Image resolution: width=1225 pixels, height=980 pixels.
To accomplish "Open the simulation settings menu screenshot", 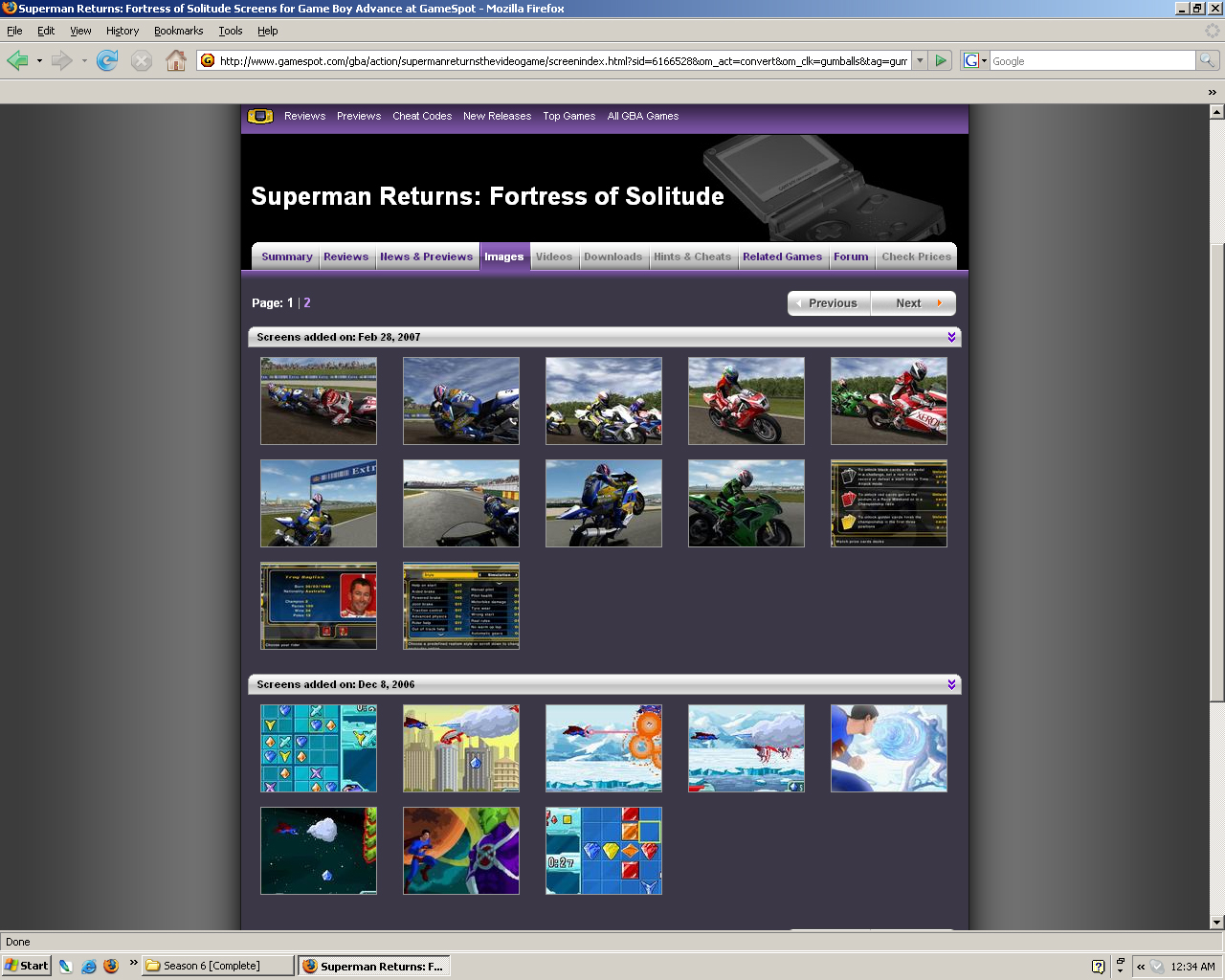I will 461,606.
